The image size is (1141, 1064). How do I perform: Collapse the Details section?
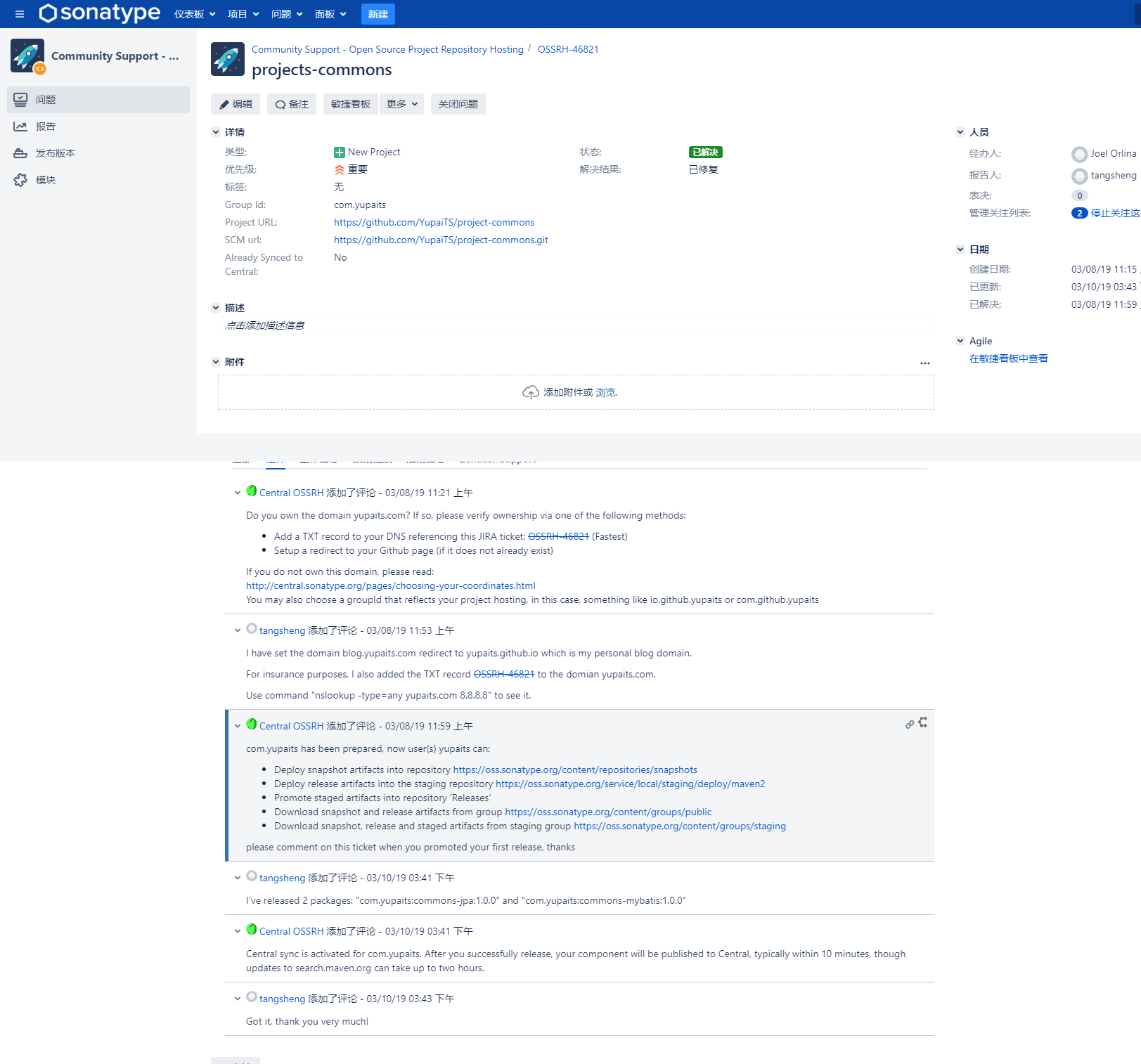pos(216,132)
